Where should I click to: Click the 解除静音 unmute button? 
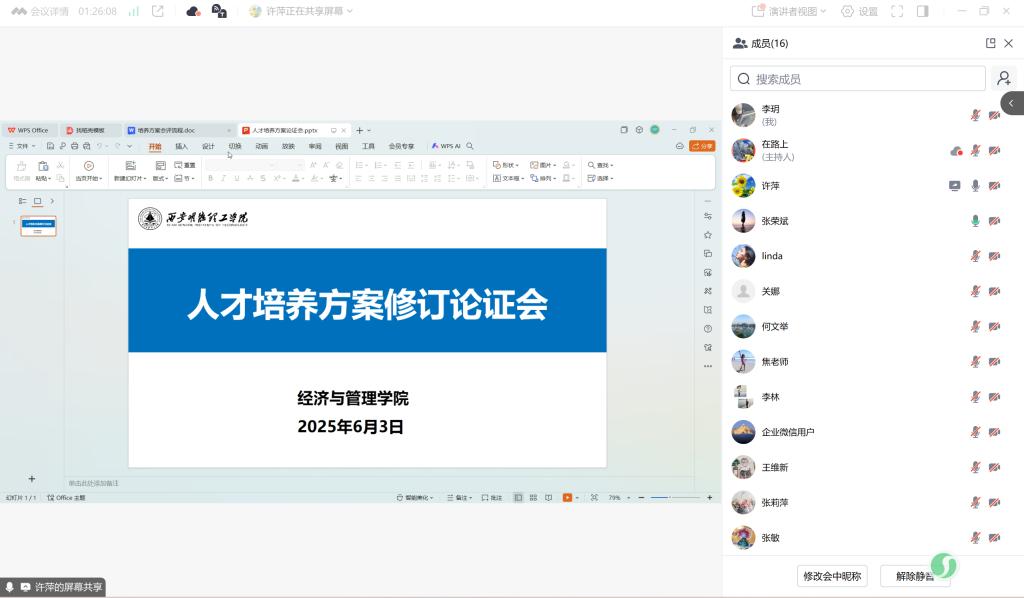coord(914,576)
